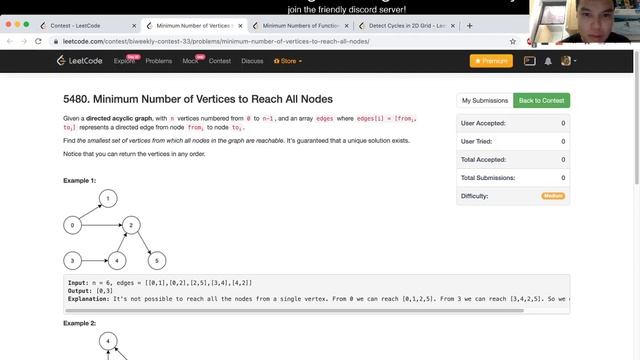Click the Back to Contest button

541,100
